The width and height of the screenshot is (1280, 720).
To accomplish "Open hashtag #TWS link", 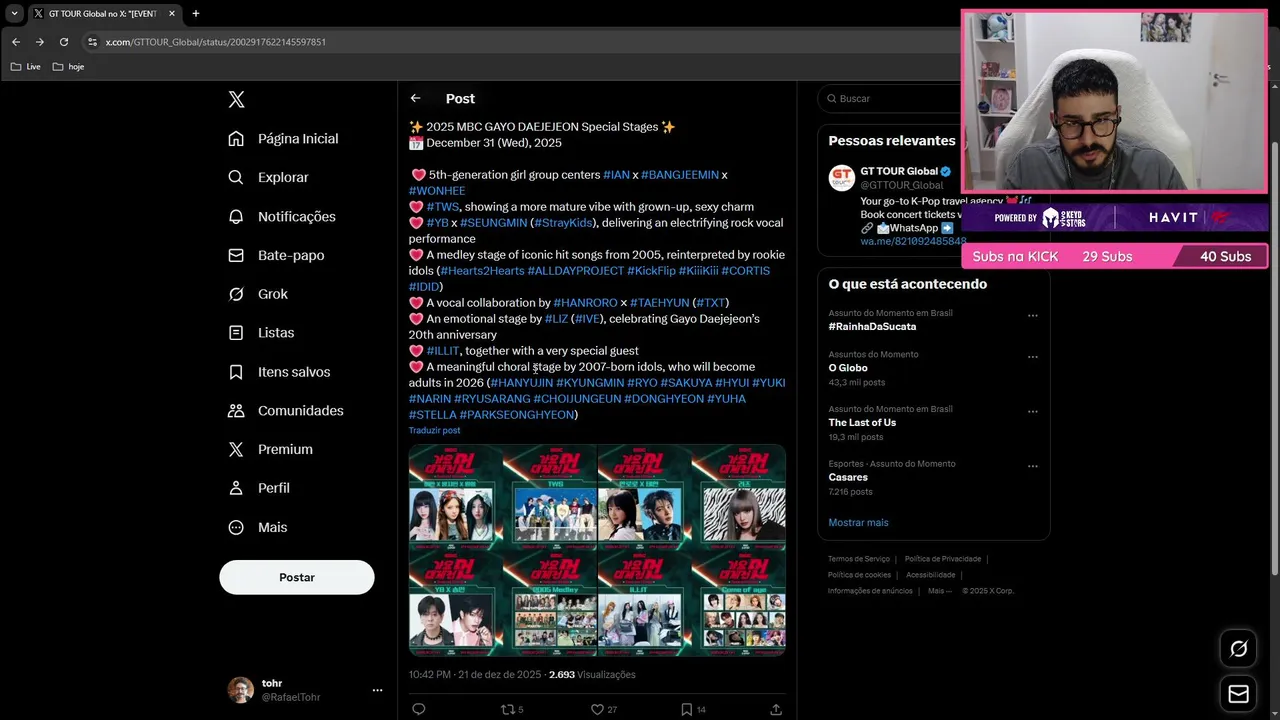I will pos(443,207).
